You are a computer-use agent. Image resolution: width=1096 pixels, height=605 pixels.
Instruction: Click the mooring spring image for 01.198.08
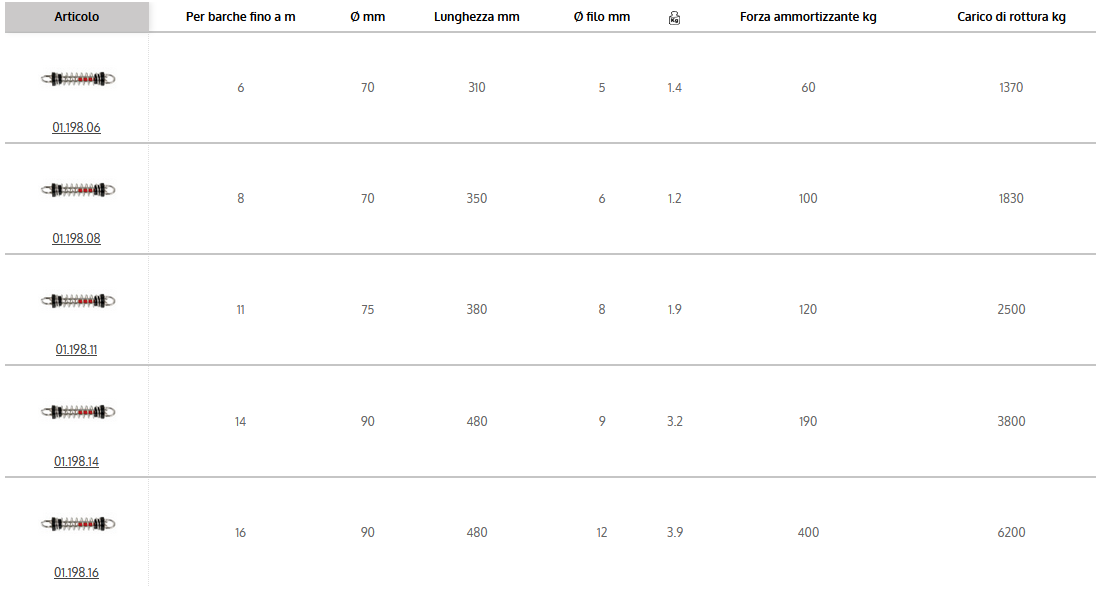(x=79, y=190)
